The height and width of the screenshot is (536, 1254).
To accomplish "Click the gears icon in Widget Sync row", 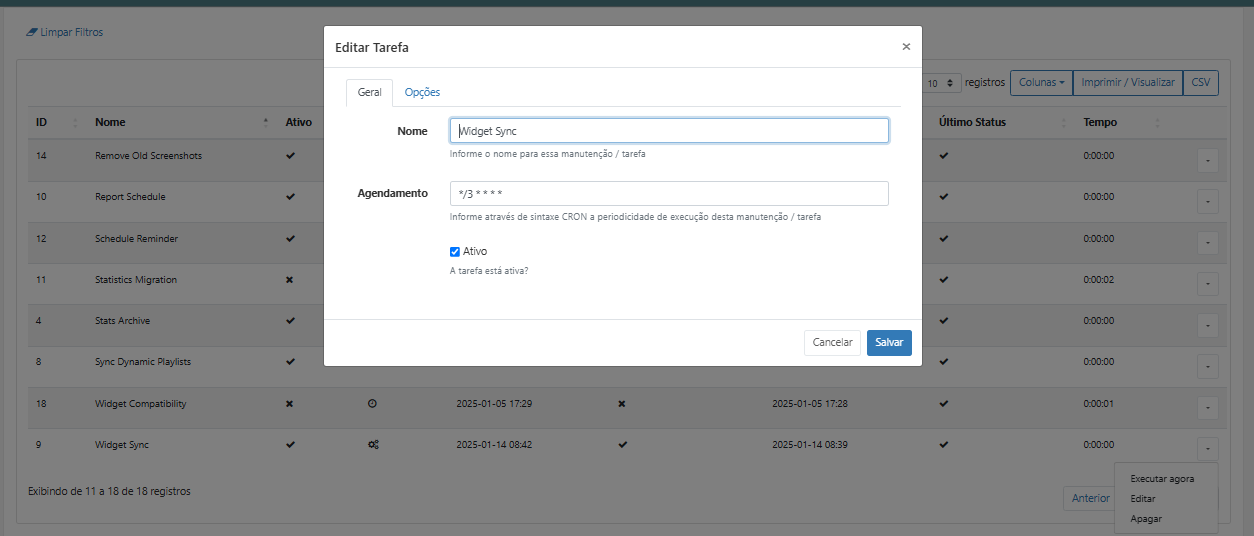I will tap(373, 445).
